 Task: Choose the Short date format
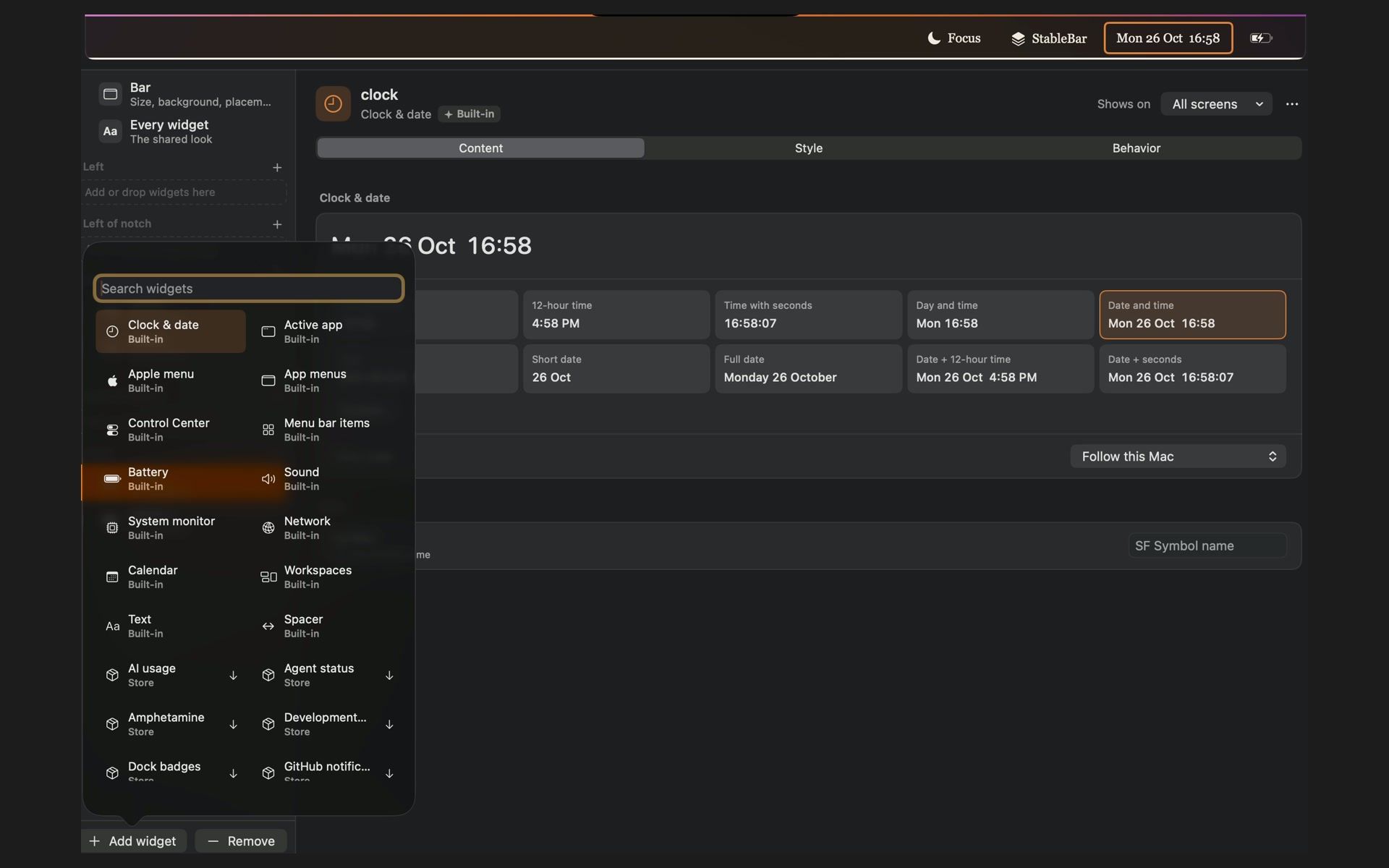(616, 369)
